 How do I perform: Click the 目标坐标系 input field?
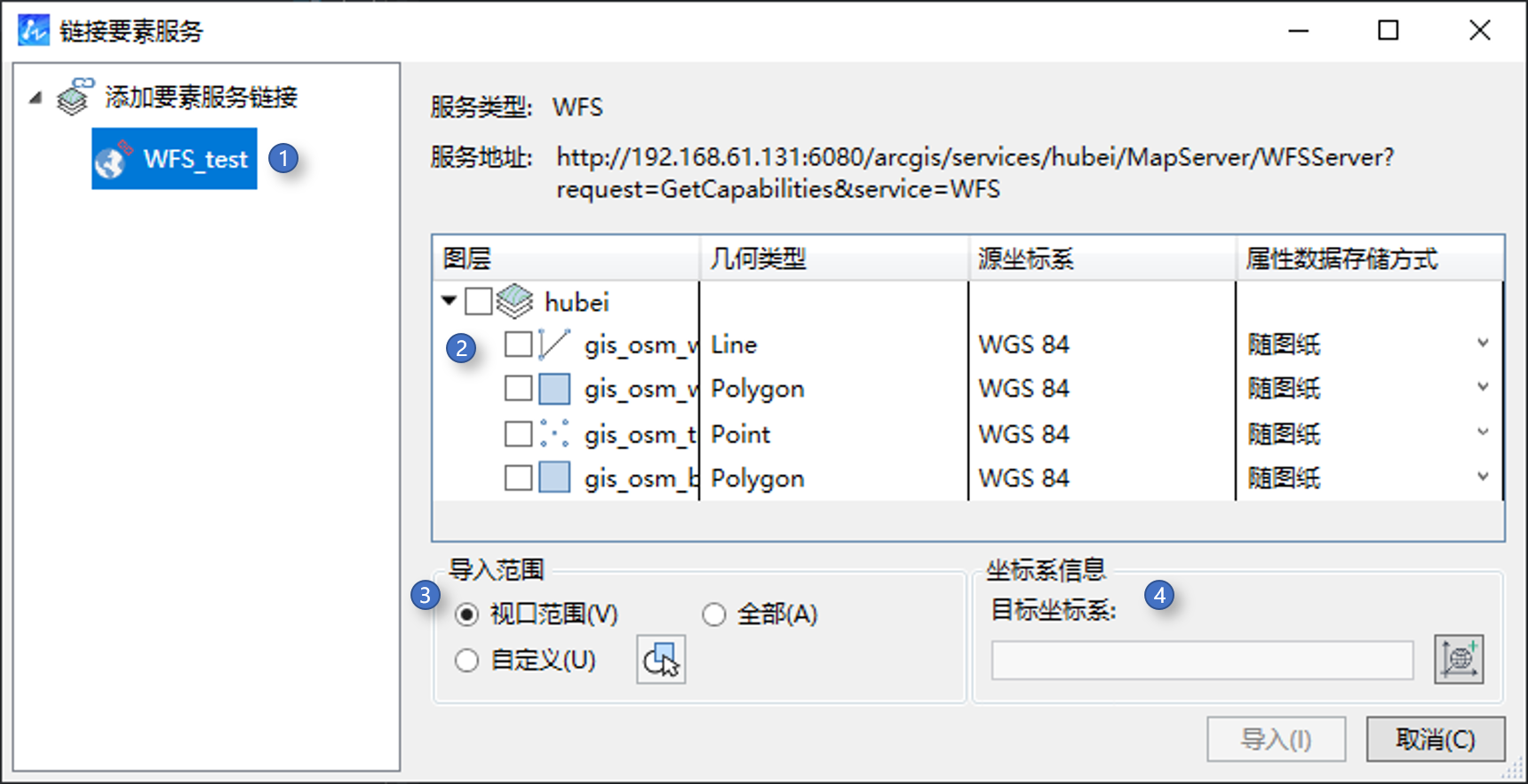pos(1202,661)
